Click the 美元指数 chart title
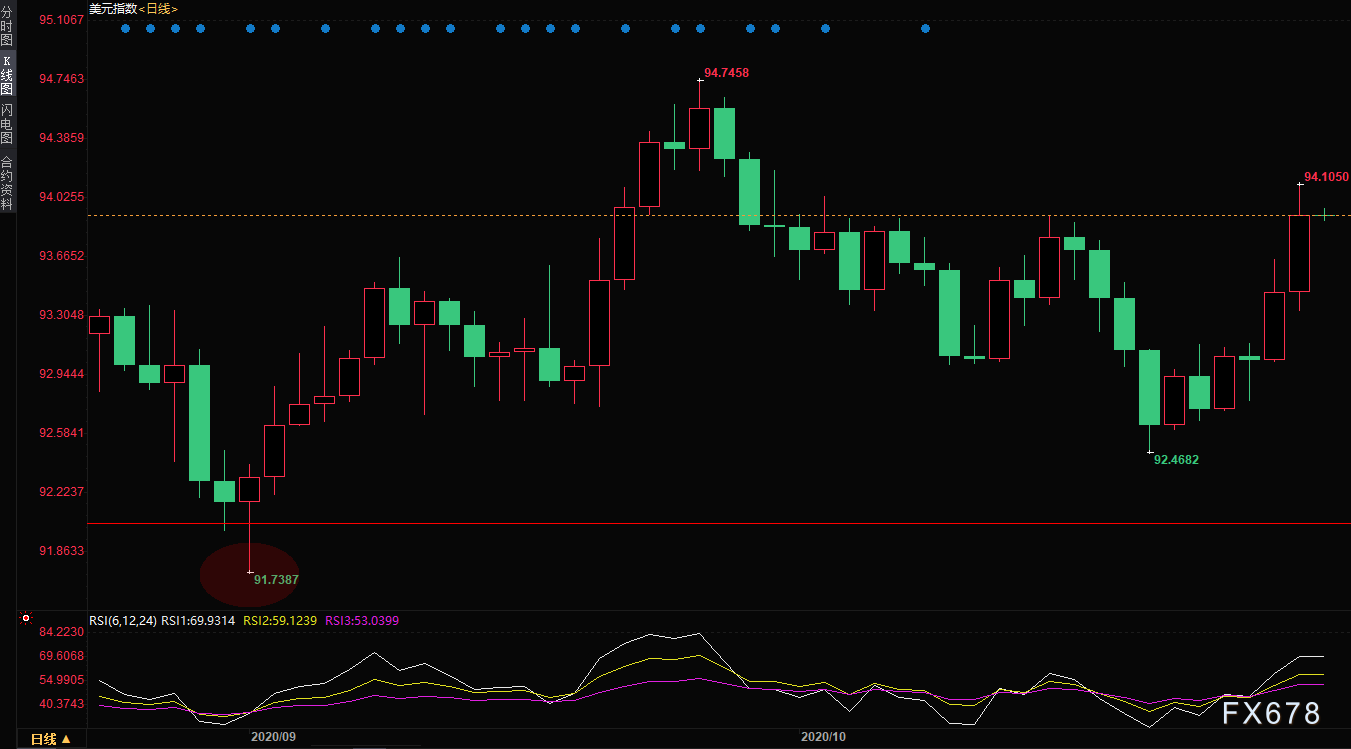 coord(112,8)
